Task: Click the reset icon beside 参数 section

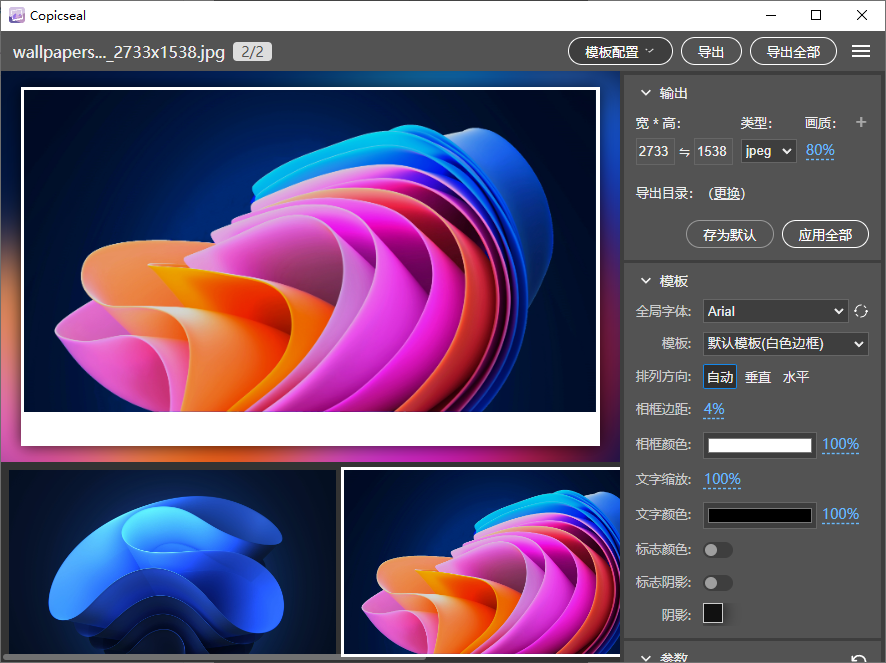Action: coord(857,658)
